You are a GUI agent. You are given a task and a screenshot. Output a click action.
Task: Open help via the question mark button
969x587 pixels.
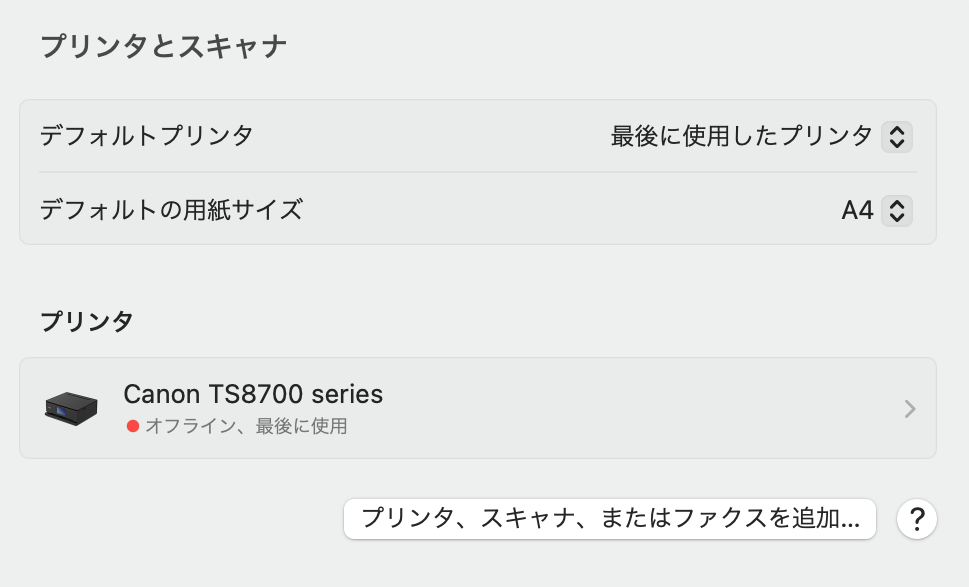pyautogui.click(x=916, y=519)
